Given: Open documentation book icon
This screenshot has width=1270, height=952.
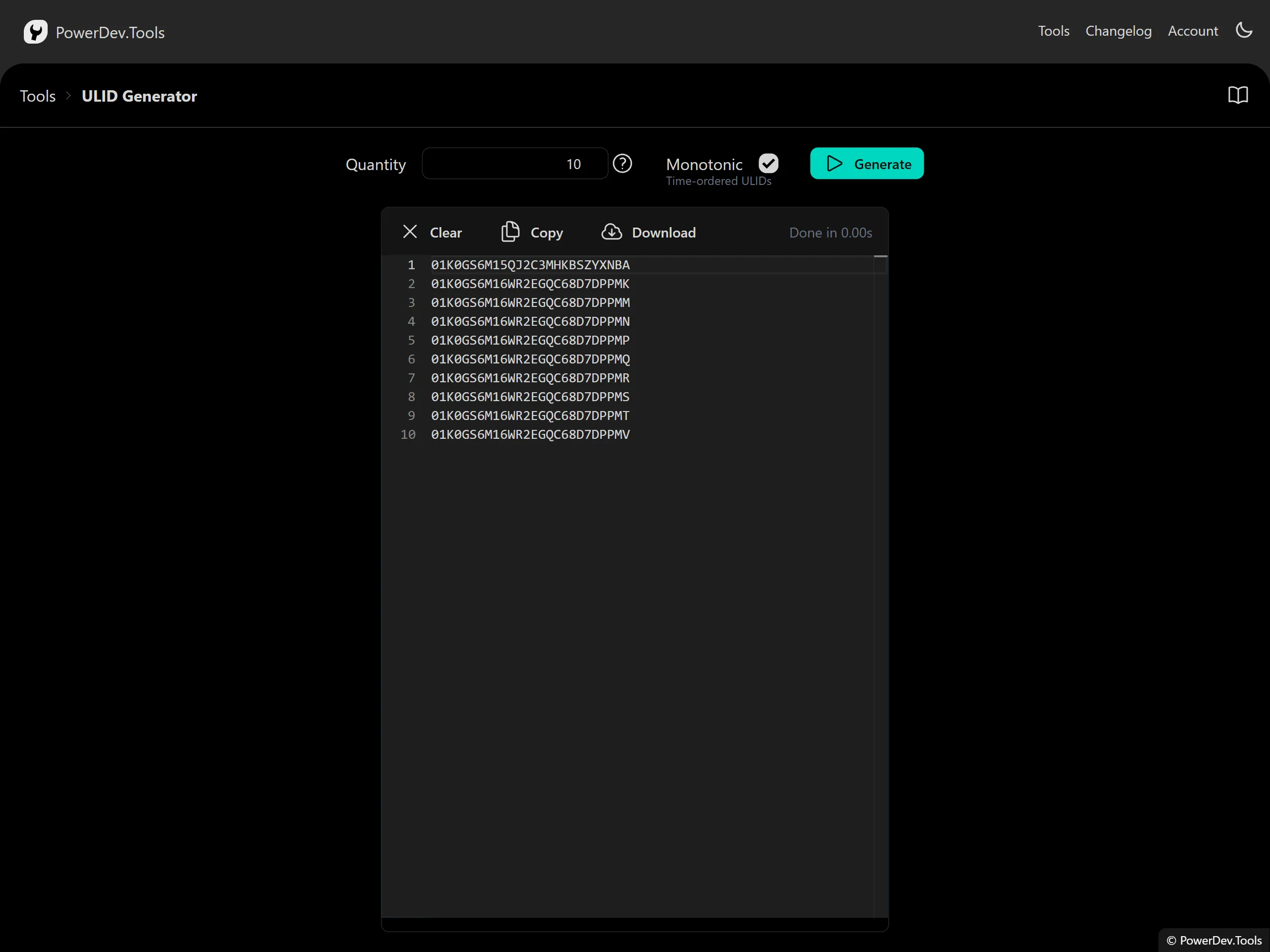Looking at the screenshot, I should [x=1238, y=95].
